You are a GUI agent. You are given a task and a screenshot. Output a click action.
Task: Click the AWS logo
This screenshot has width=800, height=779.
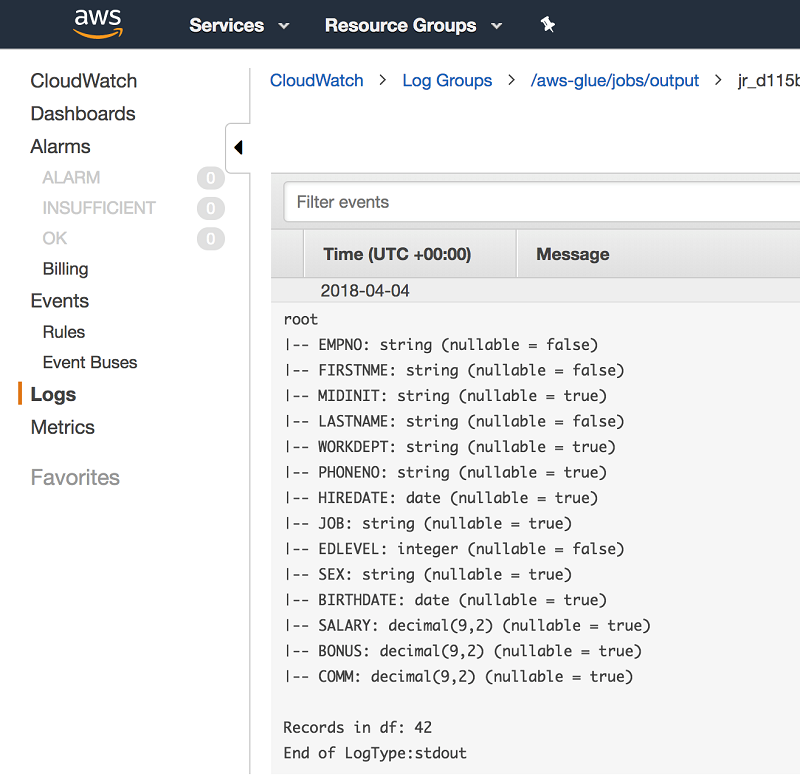click(97, 24)
